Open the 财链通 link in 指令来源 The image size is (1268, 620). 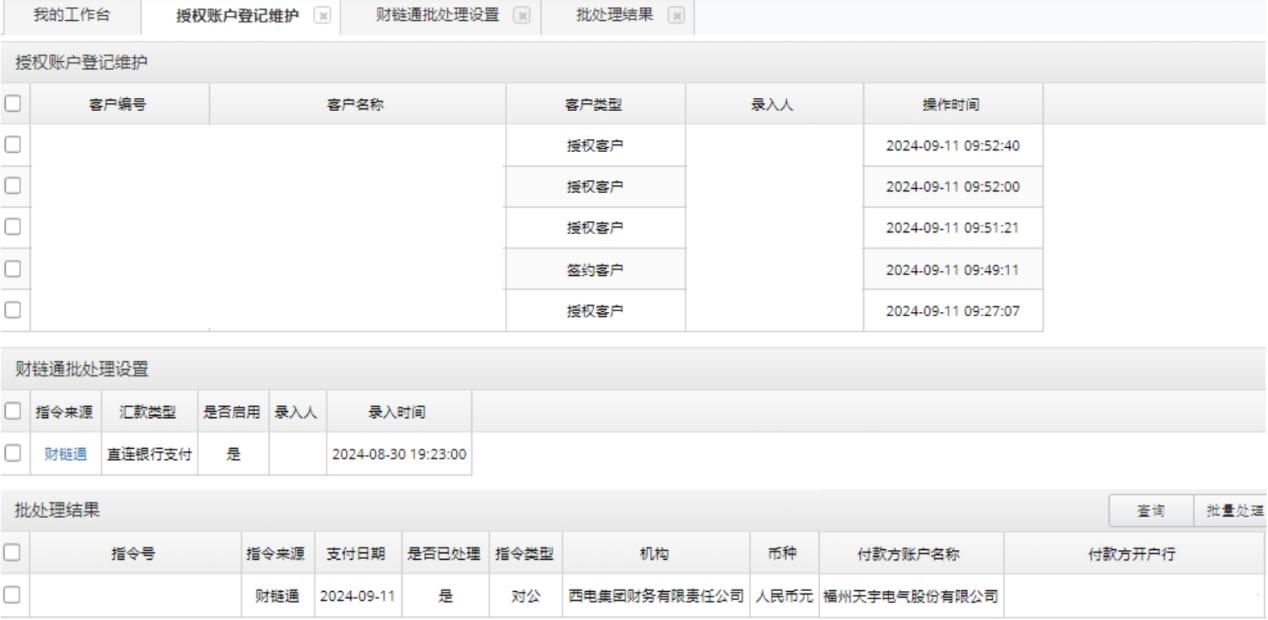64,453
